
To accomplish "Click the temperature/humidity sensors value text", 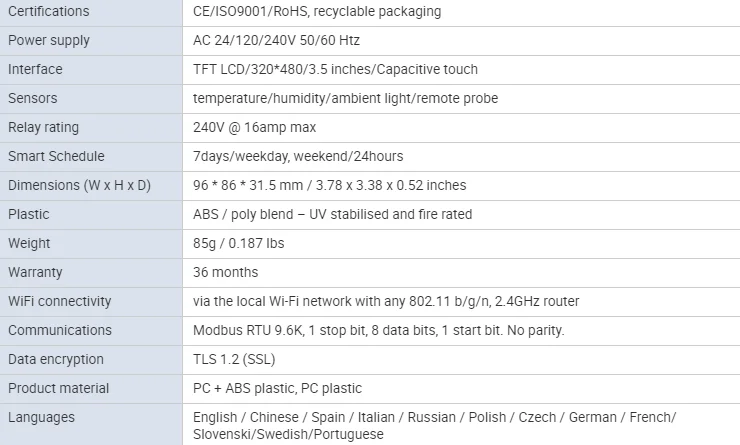I will click(x=345, y=99).
